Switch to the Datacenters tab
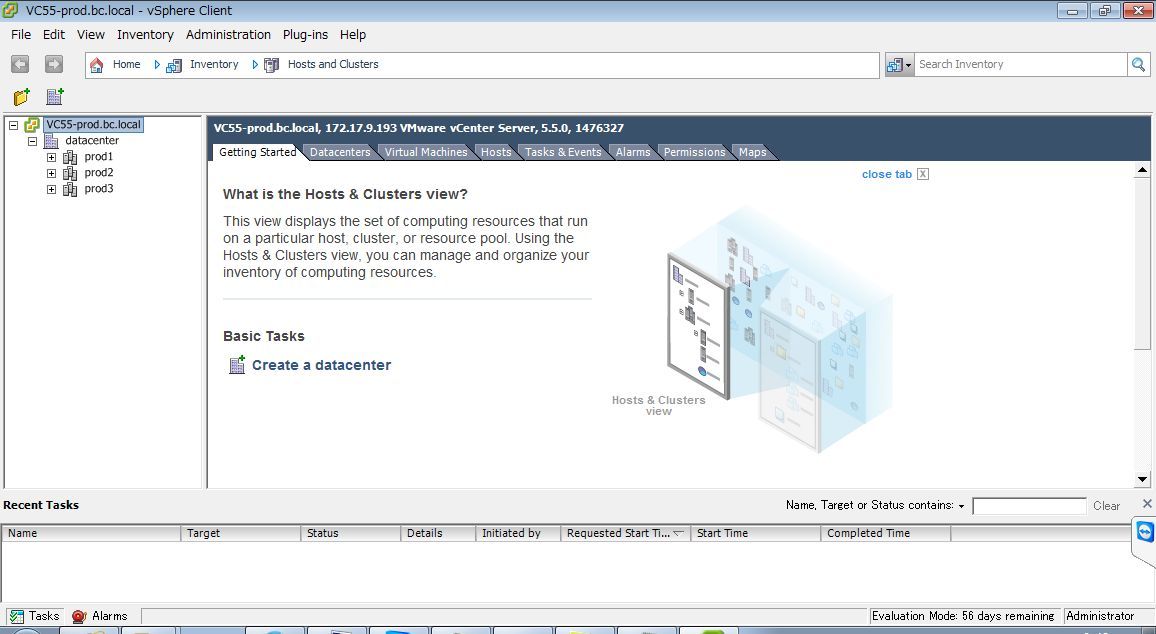The width and height of the screenshot is (1156, 634). pyautogui.click(x=340, y=152)
